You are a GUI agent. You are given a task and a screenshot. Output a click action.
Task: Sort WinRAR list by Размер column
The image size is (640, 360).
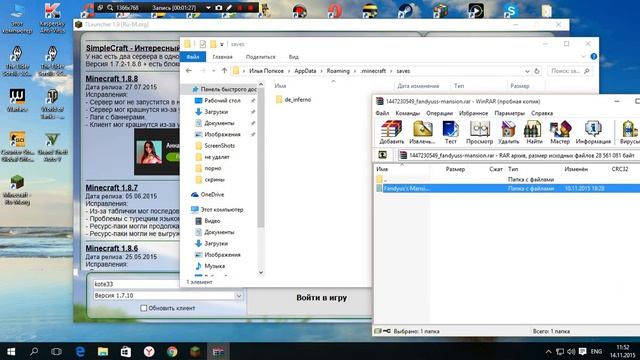pos(455,169)
